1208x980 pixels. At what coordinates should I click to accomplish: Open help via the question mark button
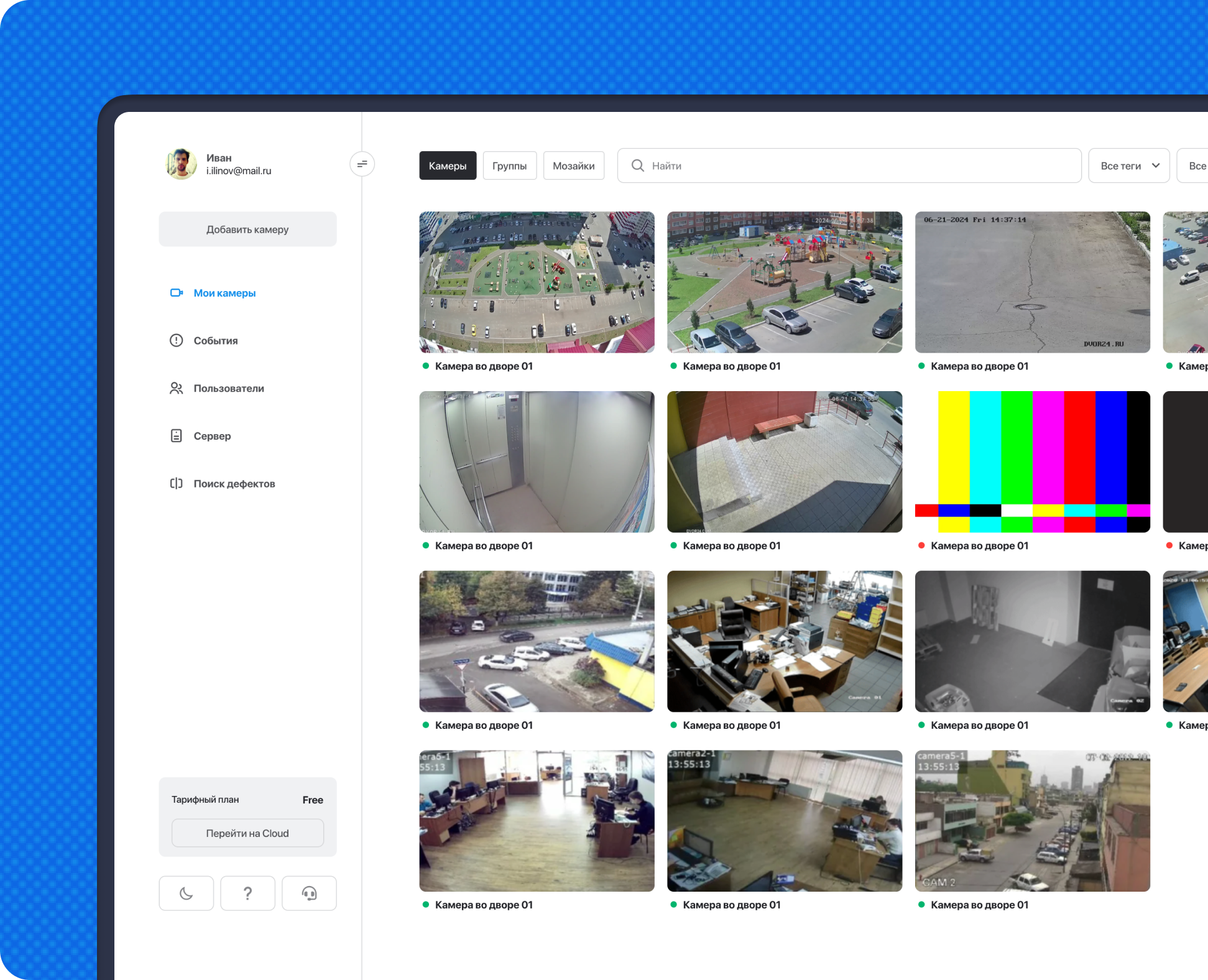pos(247,894)
